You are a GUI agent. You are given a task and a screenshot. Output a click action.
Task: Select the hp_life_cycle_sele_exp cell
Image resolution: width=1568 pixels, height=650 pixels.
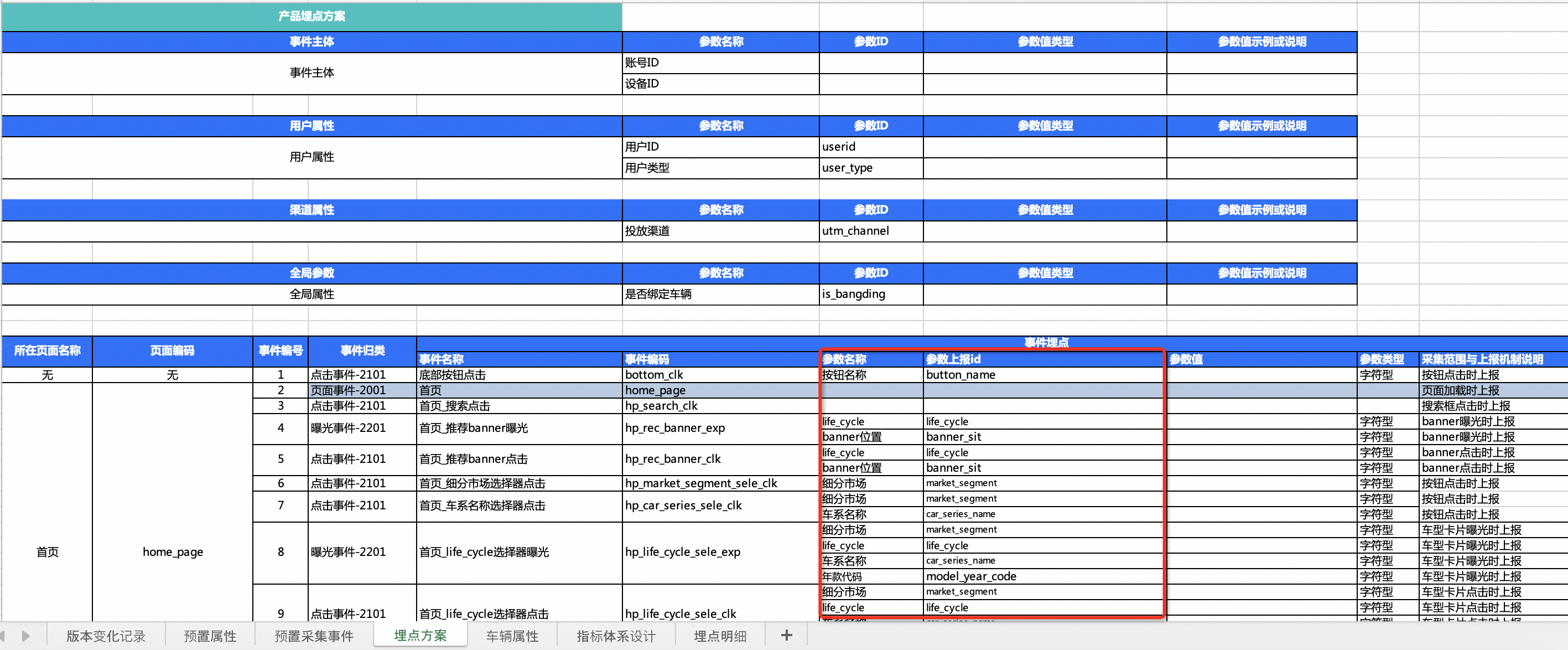[721, 553]
